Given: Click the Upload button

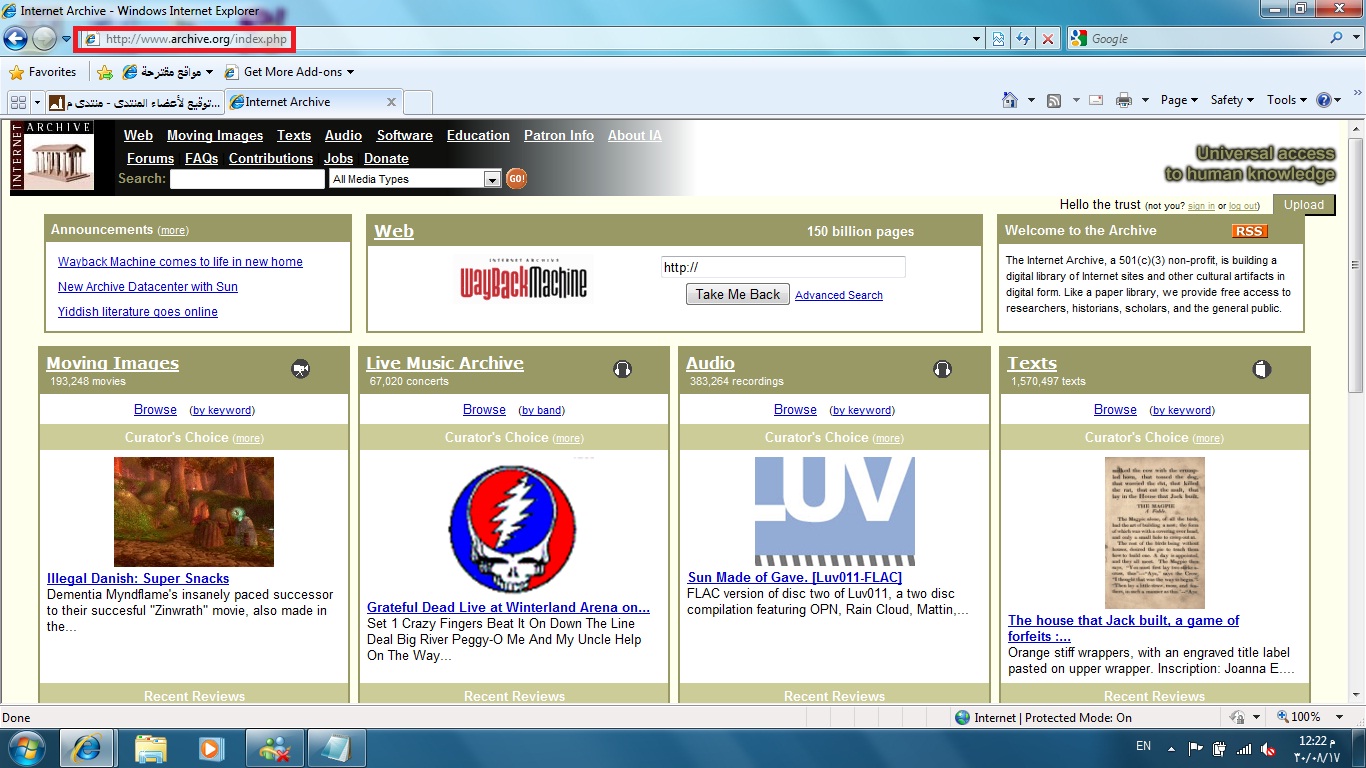Looking at the screenshot, I should [x=1304, y=205].
